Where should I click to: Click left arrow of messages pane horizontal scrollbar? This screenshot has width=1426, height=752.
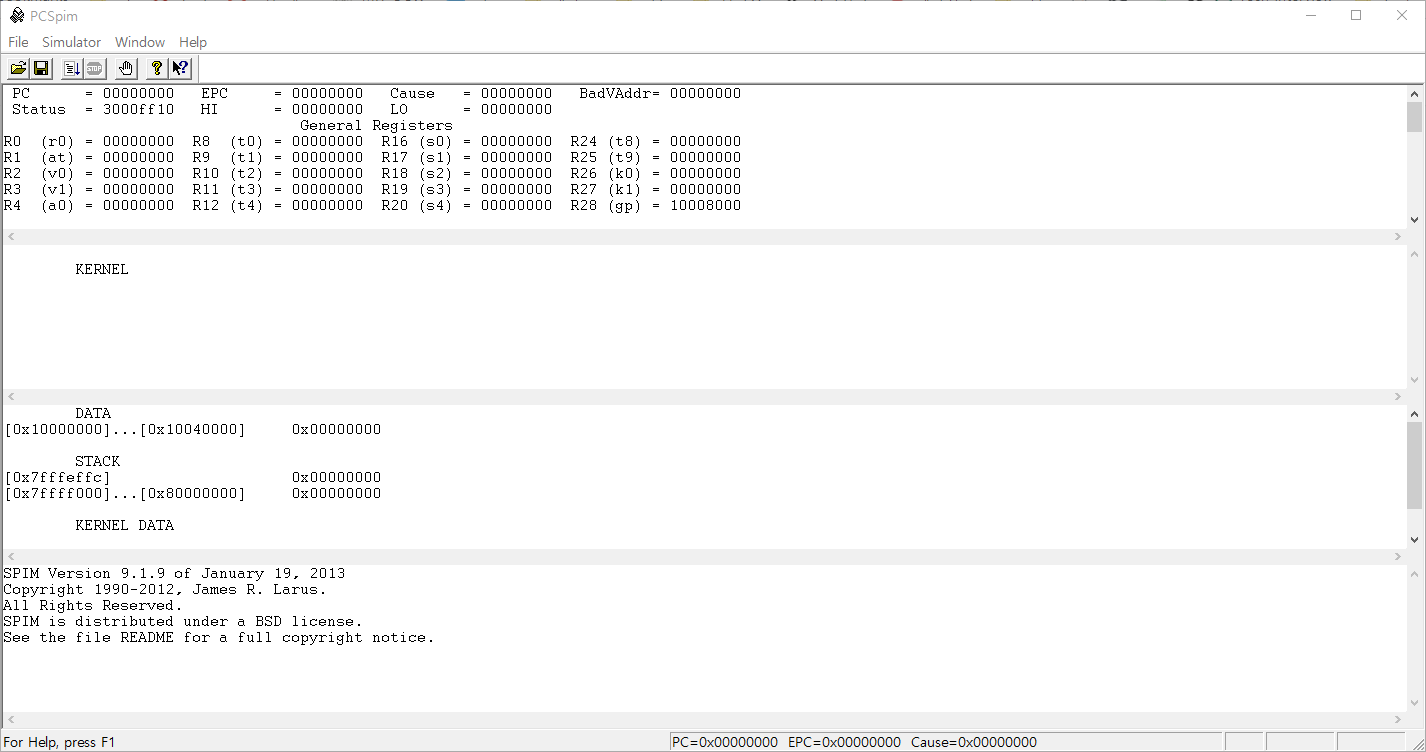click(11, 720)
